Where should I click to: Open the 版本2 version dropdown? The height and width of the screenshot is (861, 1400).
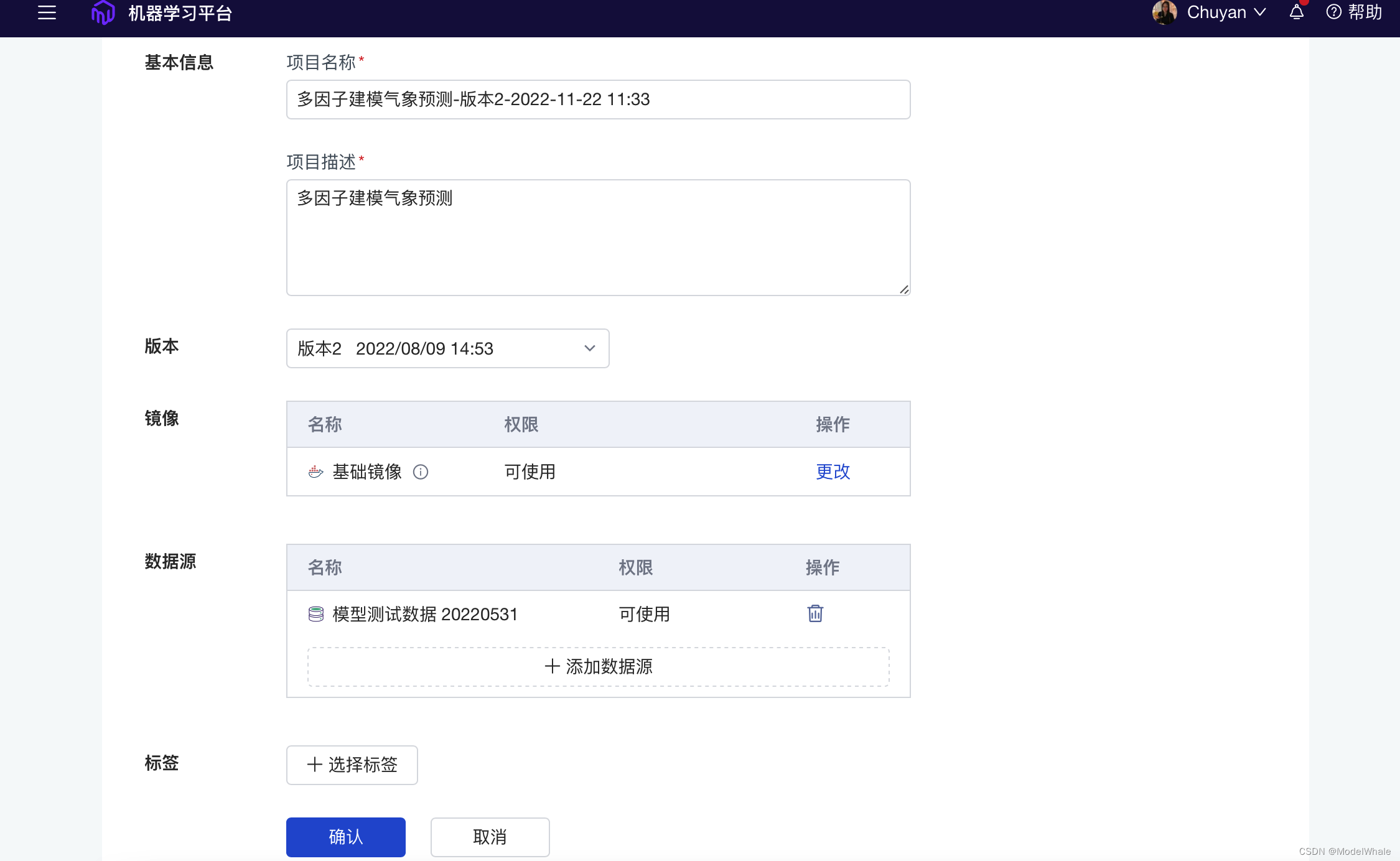pos(447,348)
